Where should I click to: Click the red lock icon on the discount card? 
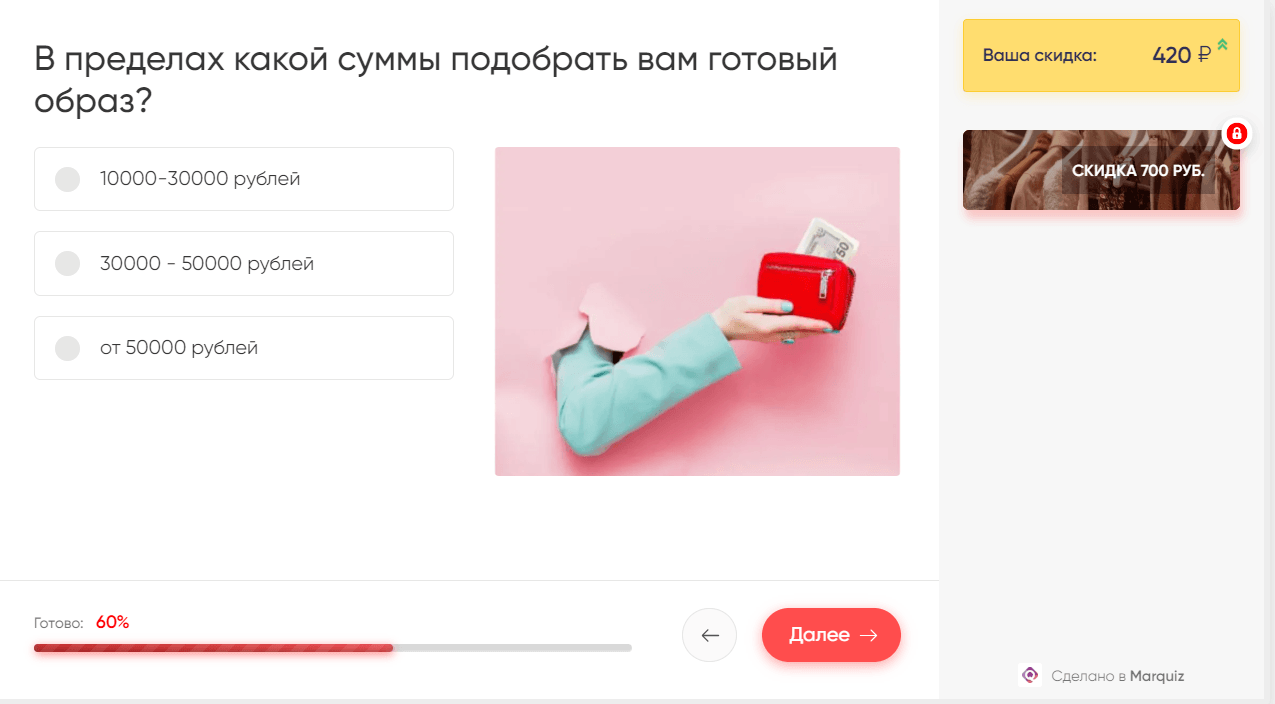(x=1236, y=133)
